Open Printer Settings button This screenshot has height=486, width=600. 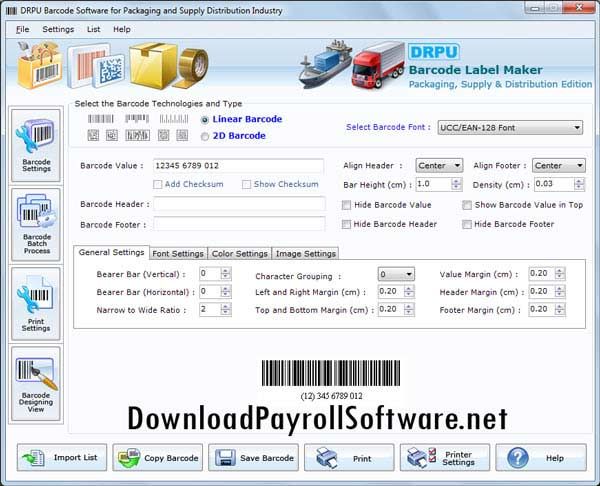coord(445,457)
